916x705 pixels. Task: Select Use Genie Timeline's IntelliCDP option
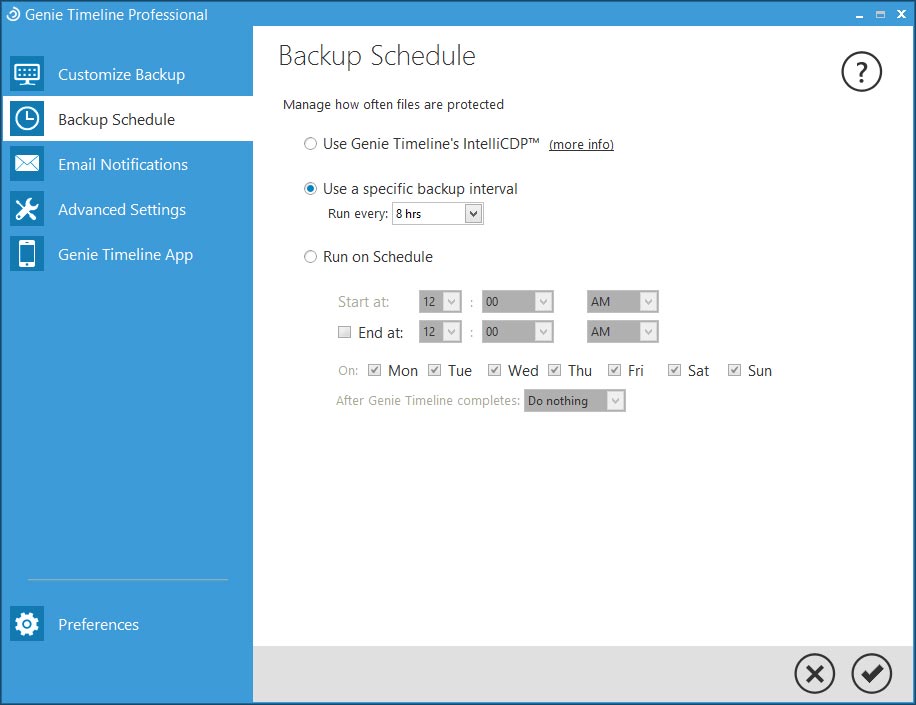point(310,144)
